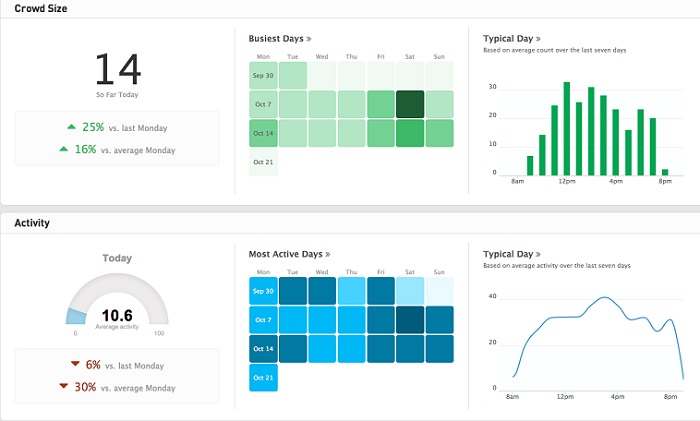Expand Typical Day in Crowd Size panel
This screenshot has height=421, width=700.
point(511,39)
